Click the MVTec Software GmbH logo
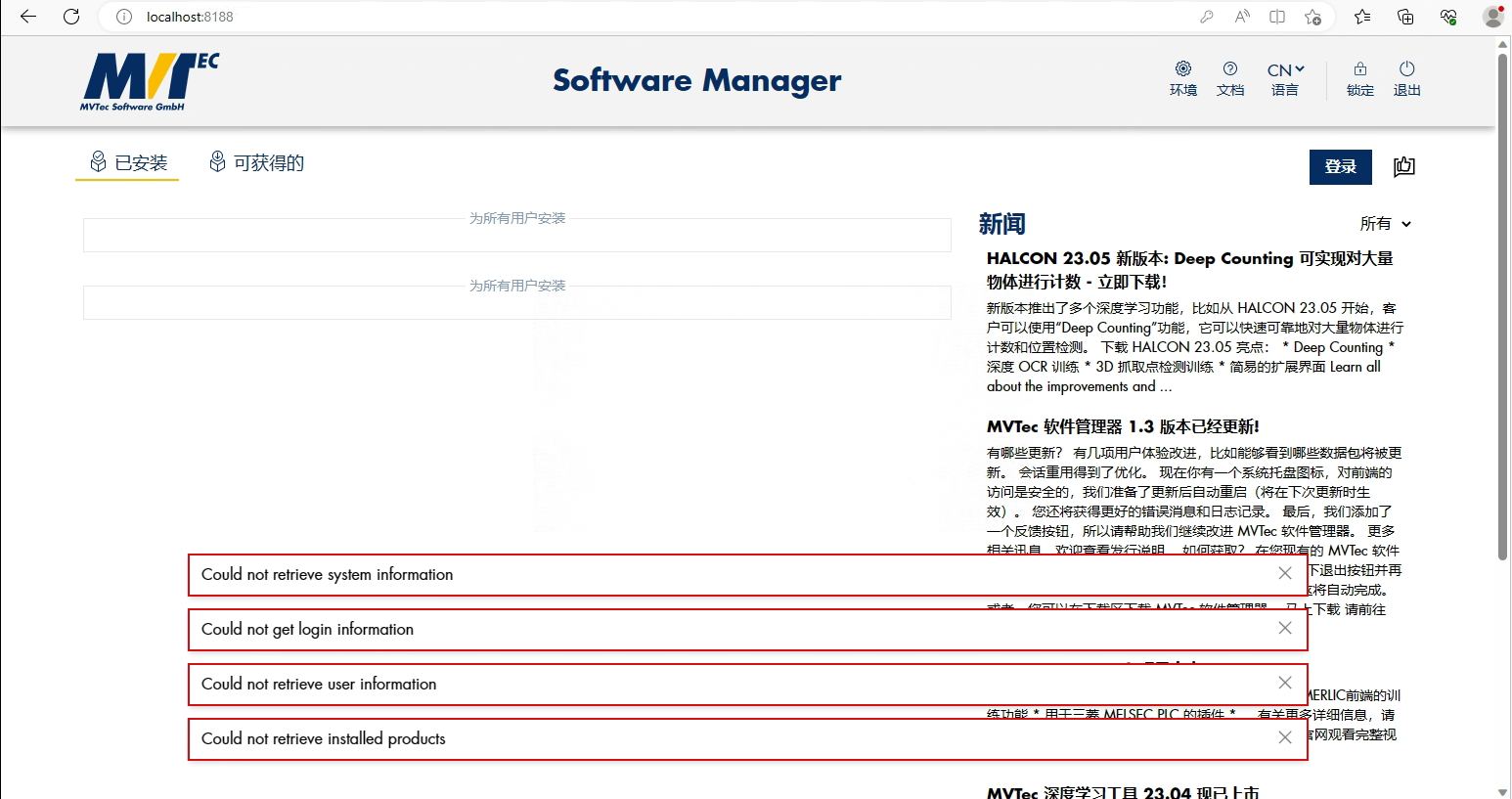 tap(150, 82)
